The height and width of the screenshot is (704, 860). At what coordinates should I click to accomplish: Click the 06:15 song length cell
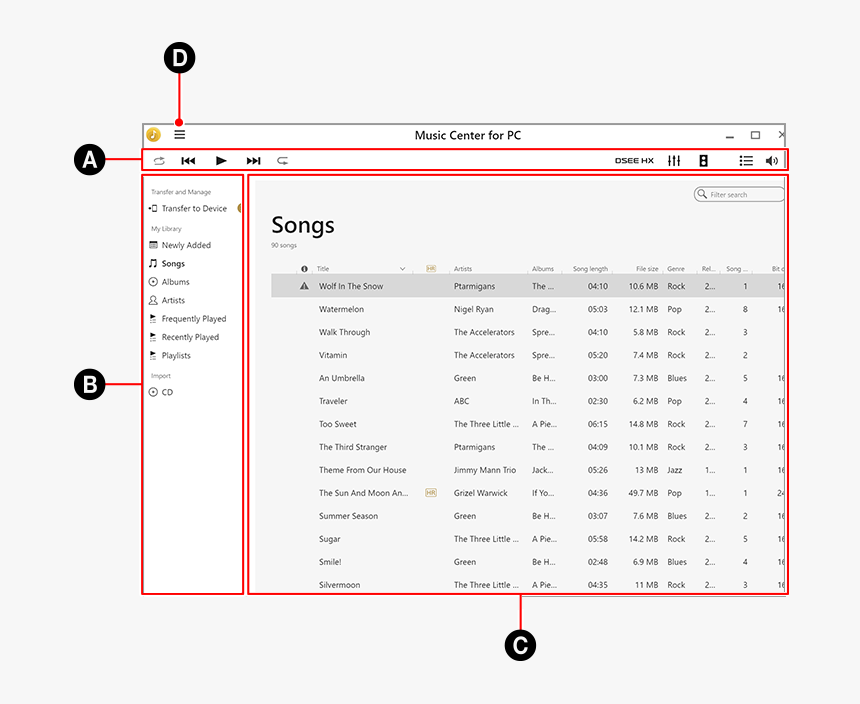click(x=598, y=424)
